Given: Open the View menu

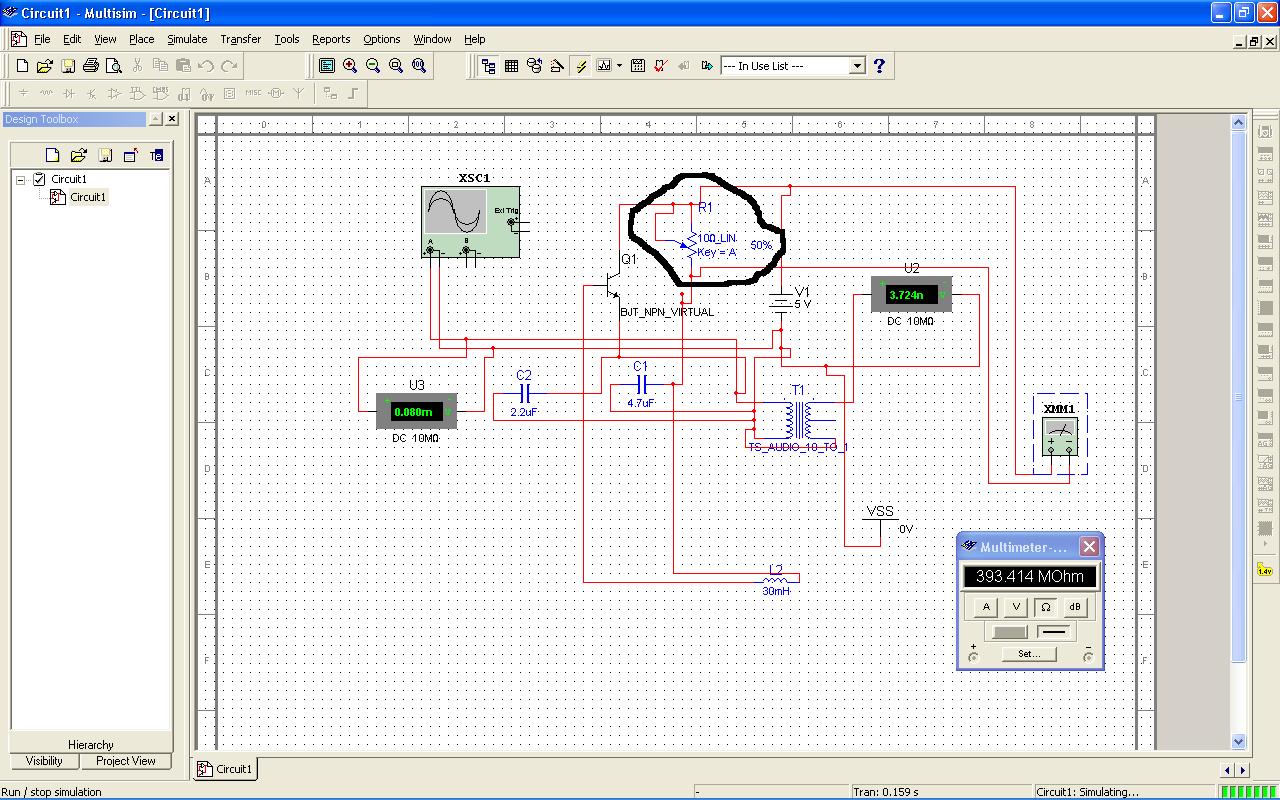Looking at the screenshot, I should pos(105,39).
